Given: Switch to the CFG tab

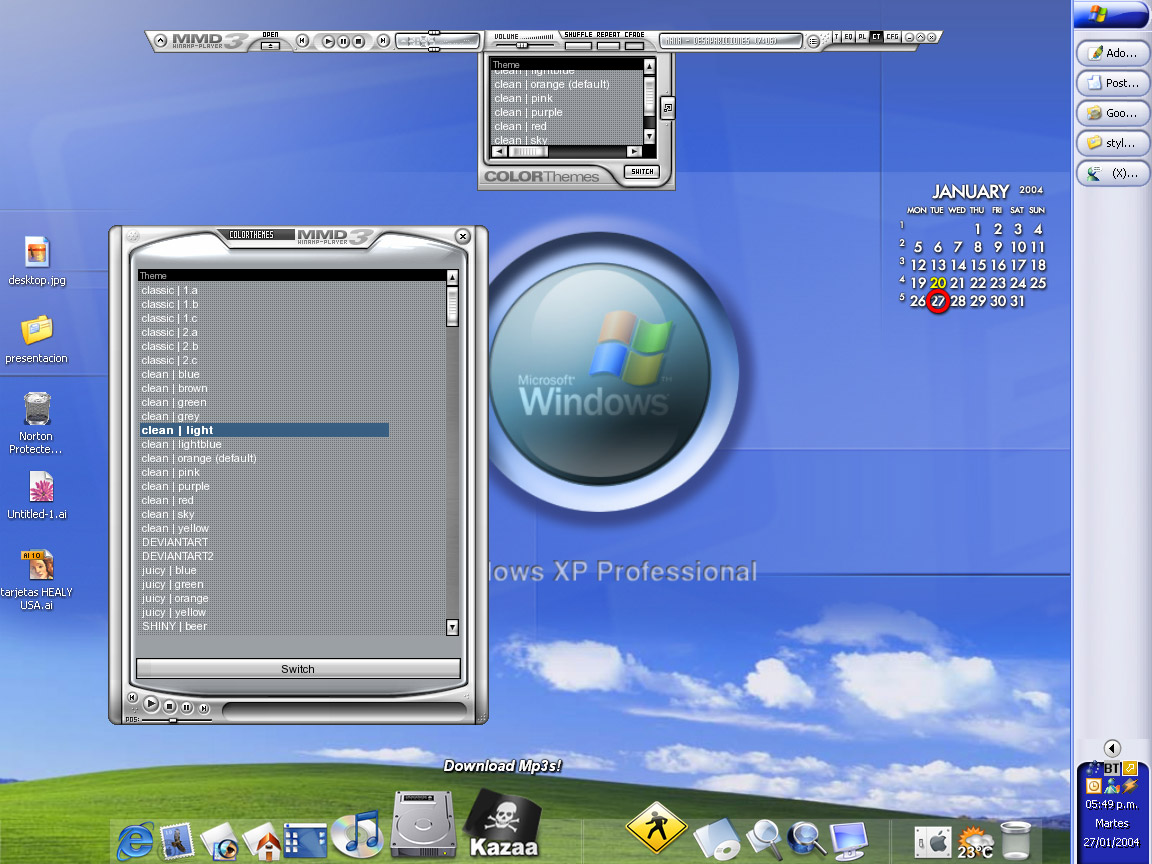Looking at the screenshot, I should [x=893, y=37].
